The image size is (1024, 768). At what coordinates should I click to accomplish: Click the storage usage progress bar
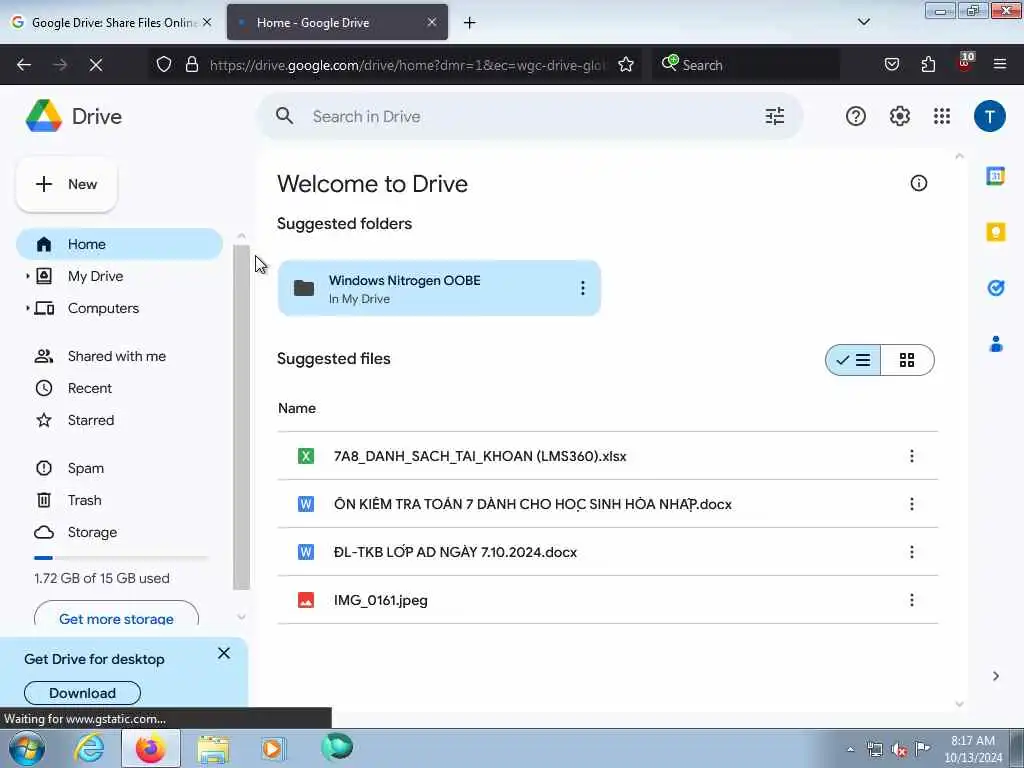tap(121, 558)
